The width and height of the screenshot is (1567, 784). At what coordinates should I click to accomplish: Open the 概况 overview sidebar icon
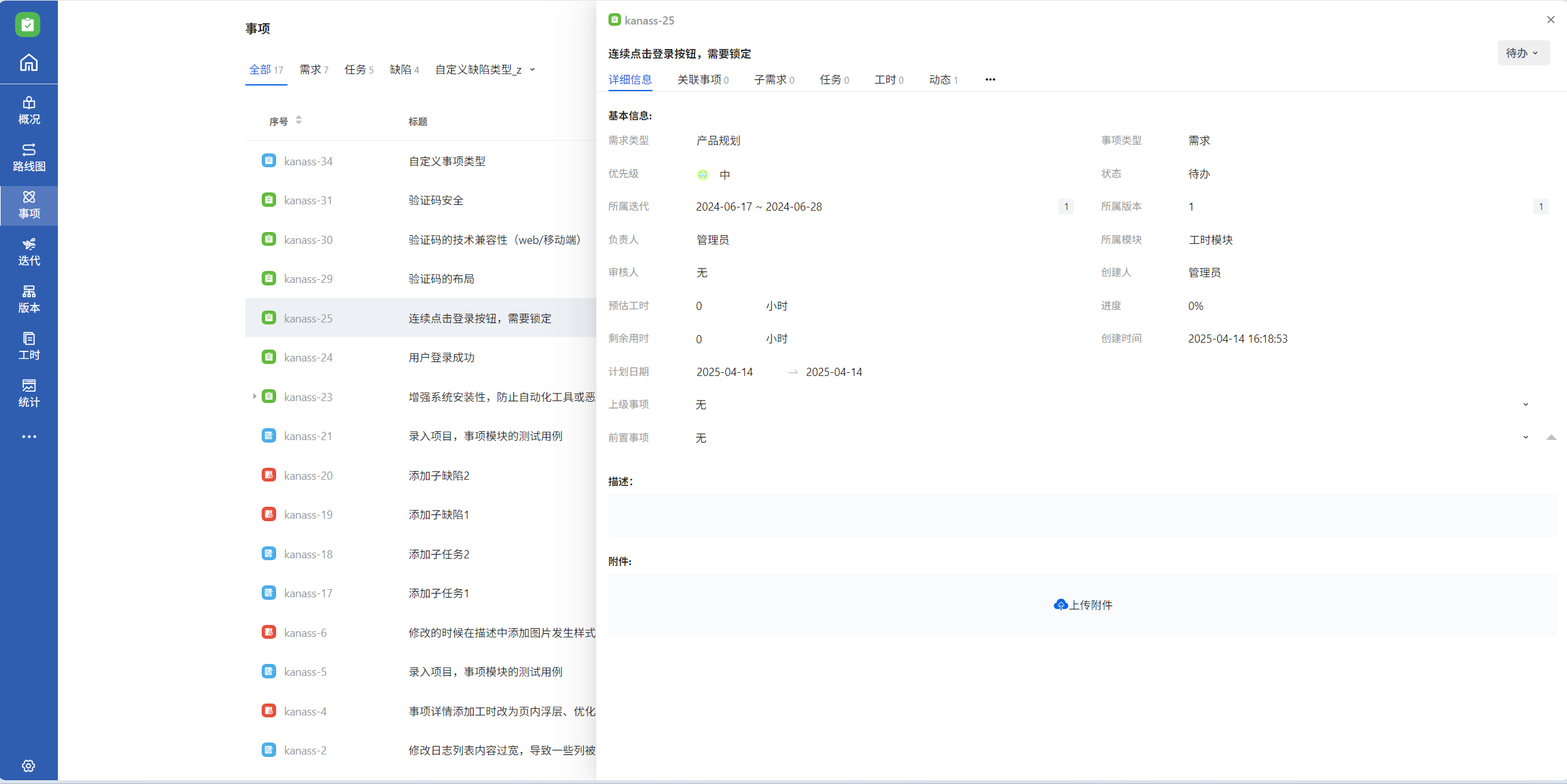click(x=29, y=110)
